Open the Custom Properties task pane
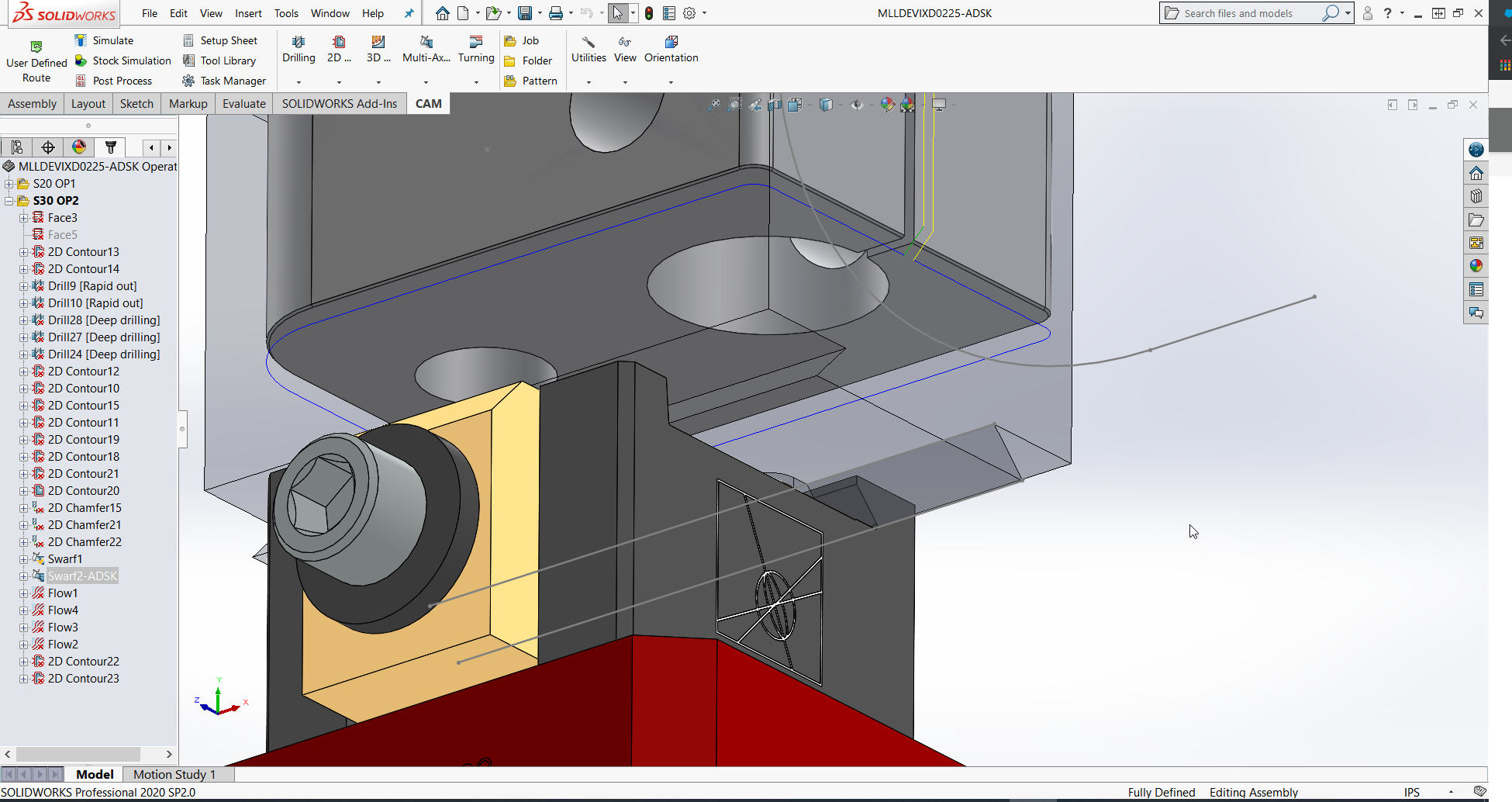Image resolution: width=1512 pixels, height=802 pixels. click(1476, 289)
